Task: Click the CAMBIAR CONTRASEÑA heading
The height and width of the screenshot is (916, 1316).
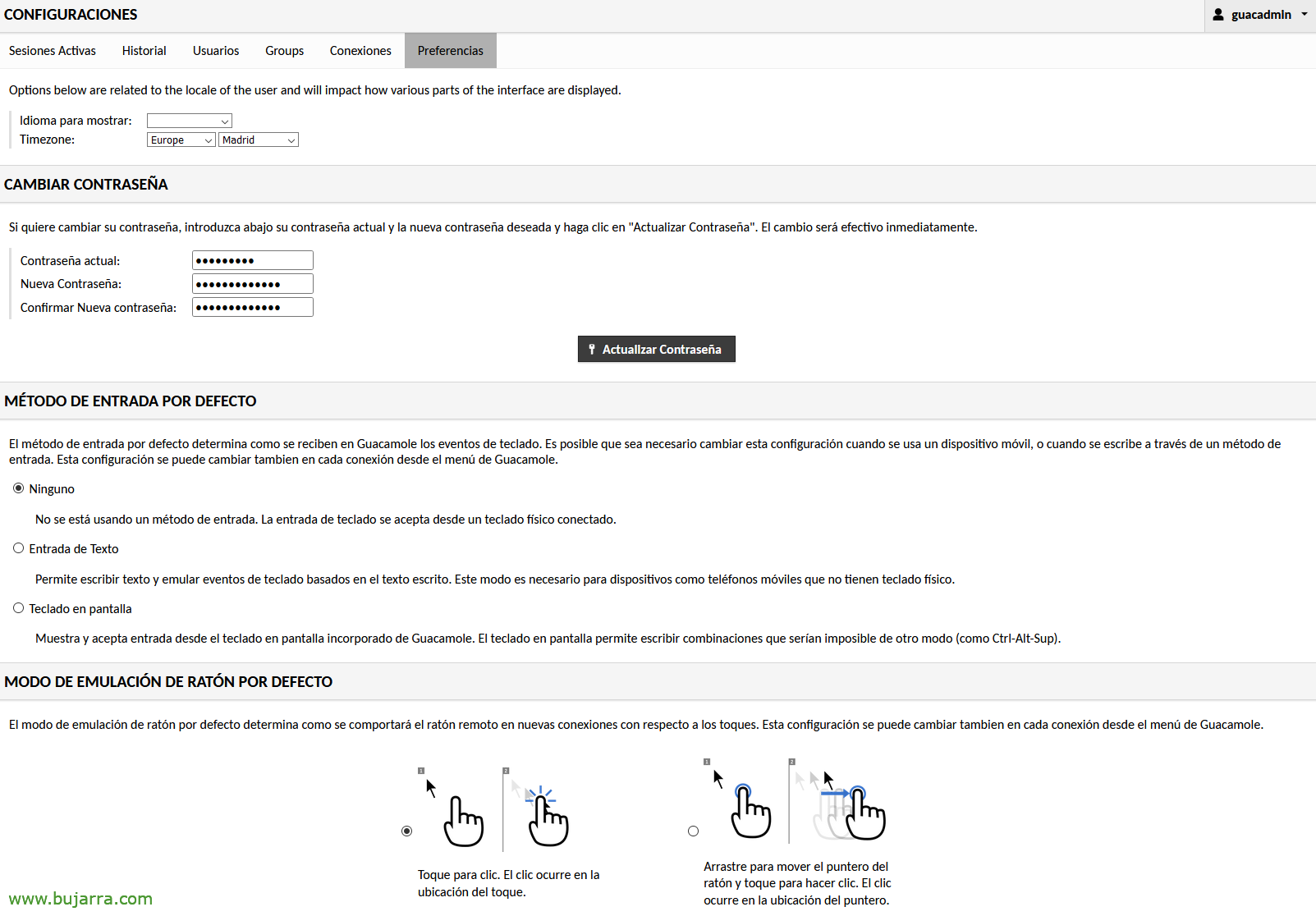Action: point(86,185)
